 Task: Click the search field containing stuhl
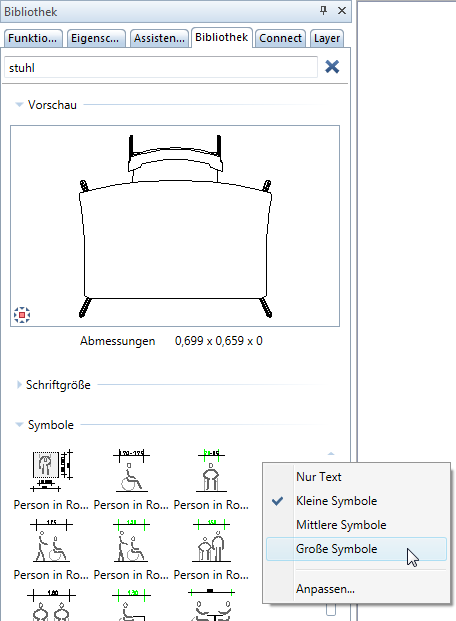(161, 67)
